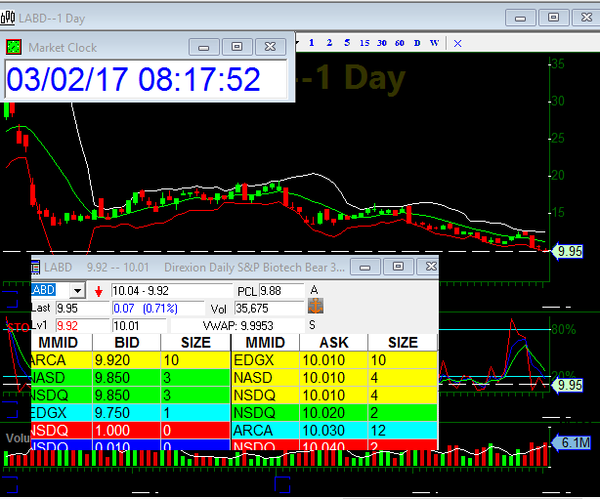Select the EDGX ask row at 10.010

[x=334, y=359]
